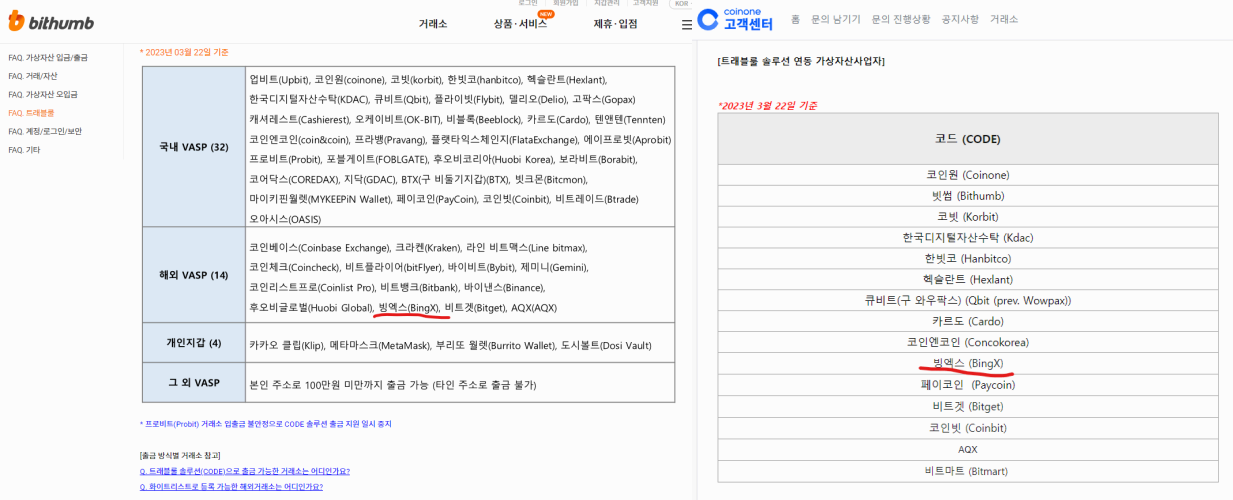Click the orange 2023년 03월 22일 기준 note
Viewport: 1233px width, 500px height.
tap(184, 52)
